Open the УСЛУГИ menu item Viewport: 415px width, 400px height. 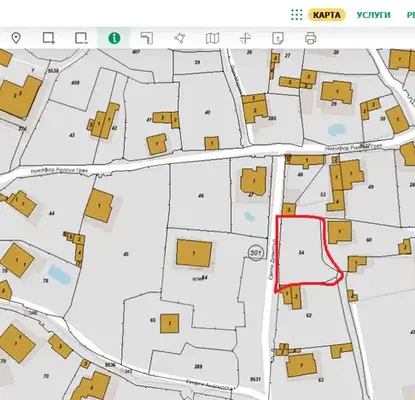[x=373, y=15]
